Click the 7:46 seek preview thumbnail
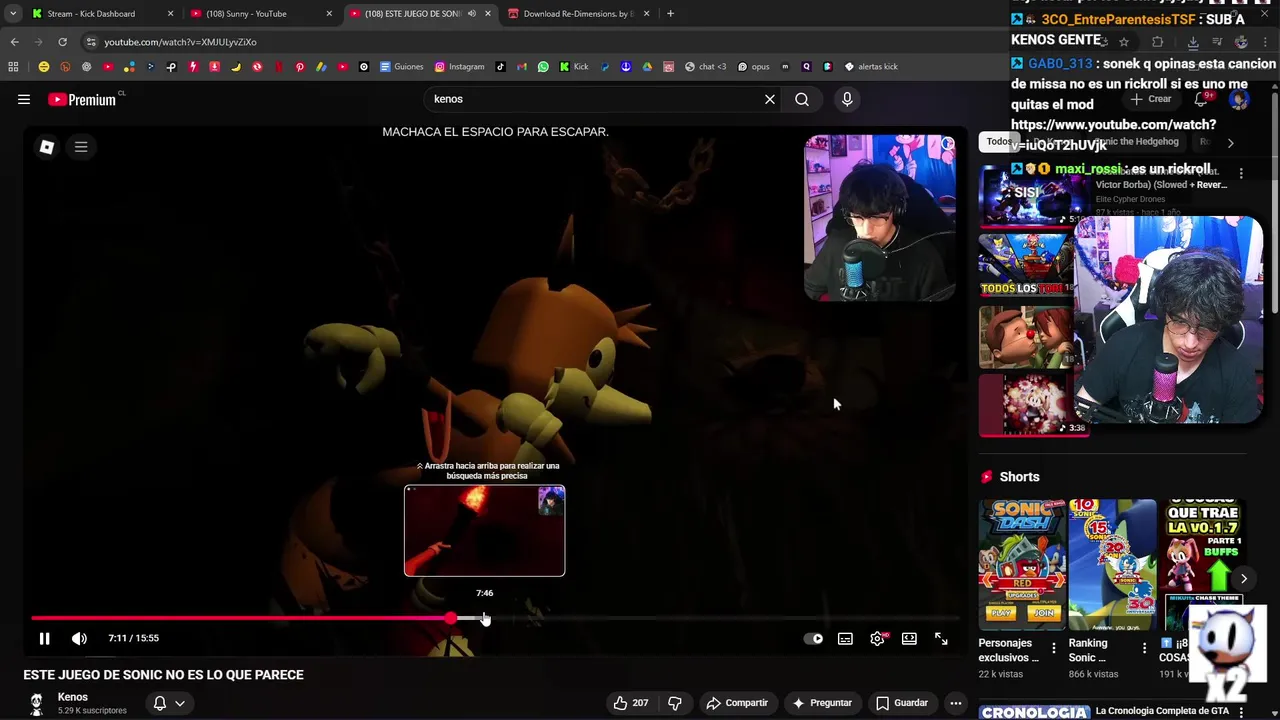 484,531
